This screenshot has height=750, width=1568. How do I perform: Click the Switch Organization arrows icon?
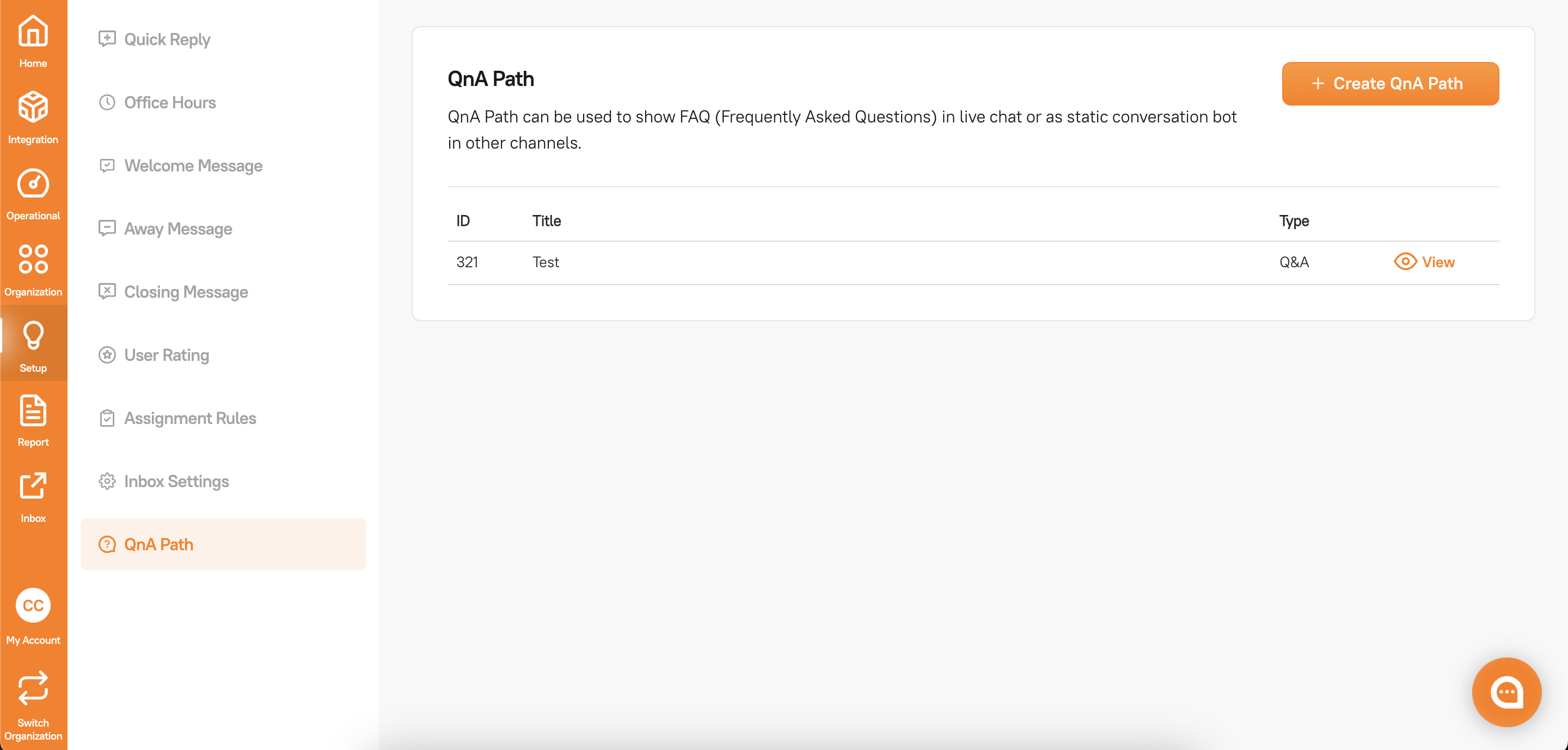pyautogui.click(x=33, y=688)
